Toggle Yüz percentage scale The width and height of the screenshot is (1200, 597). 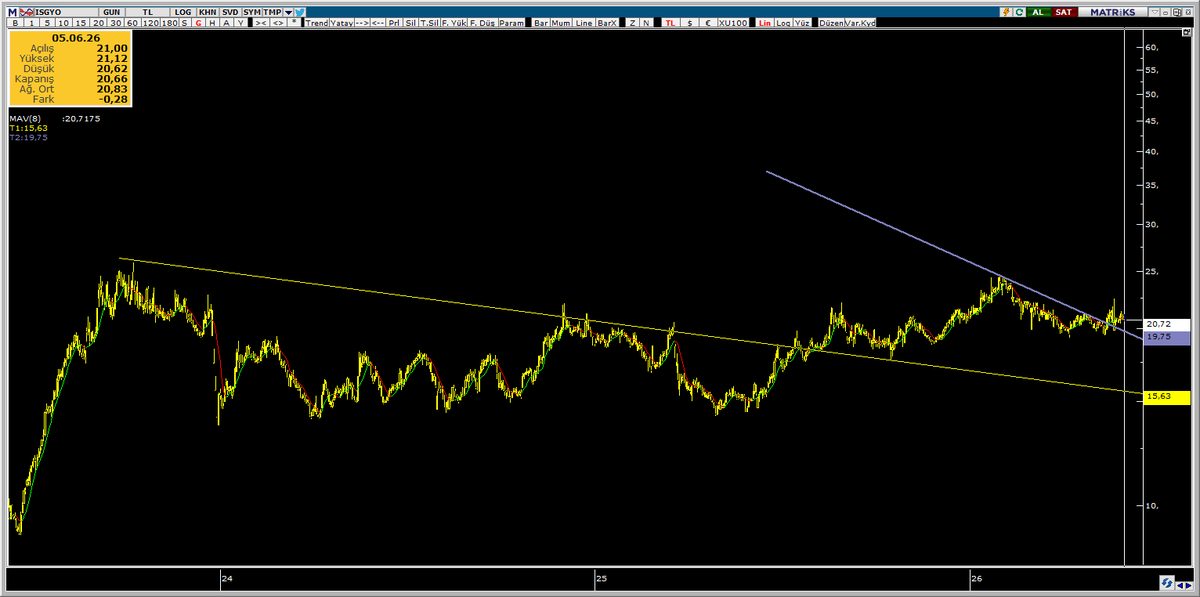pyautogui.click(x=802, y=23)
